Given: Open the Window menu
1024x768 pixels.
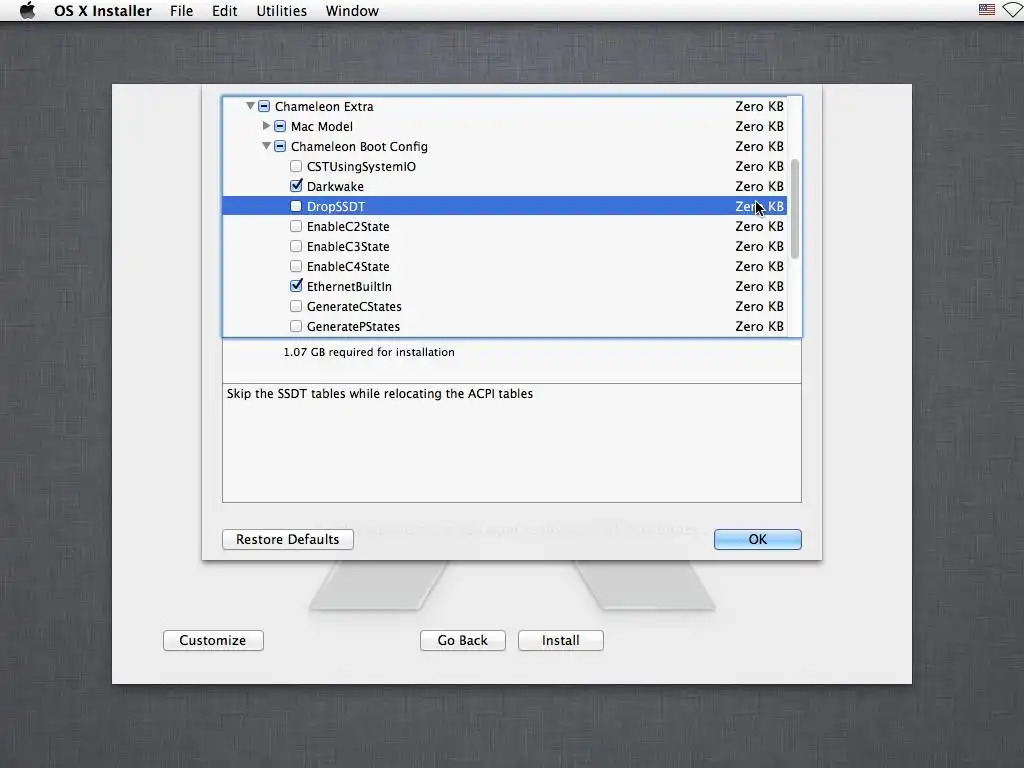Looking at the screenshot, I should tap(352, 10).
